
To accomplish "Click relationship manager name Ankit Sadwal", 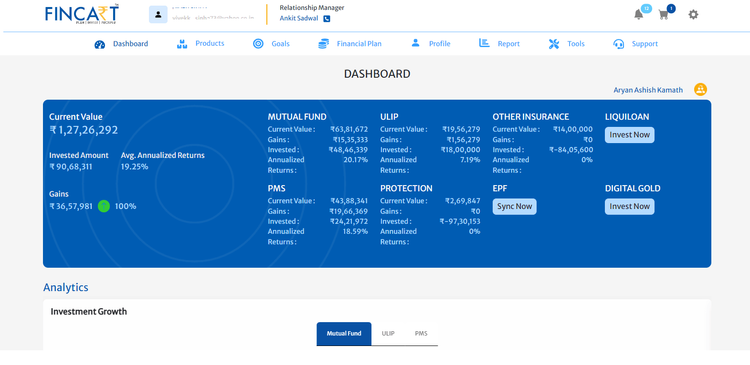I will (x=299, y=19).
